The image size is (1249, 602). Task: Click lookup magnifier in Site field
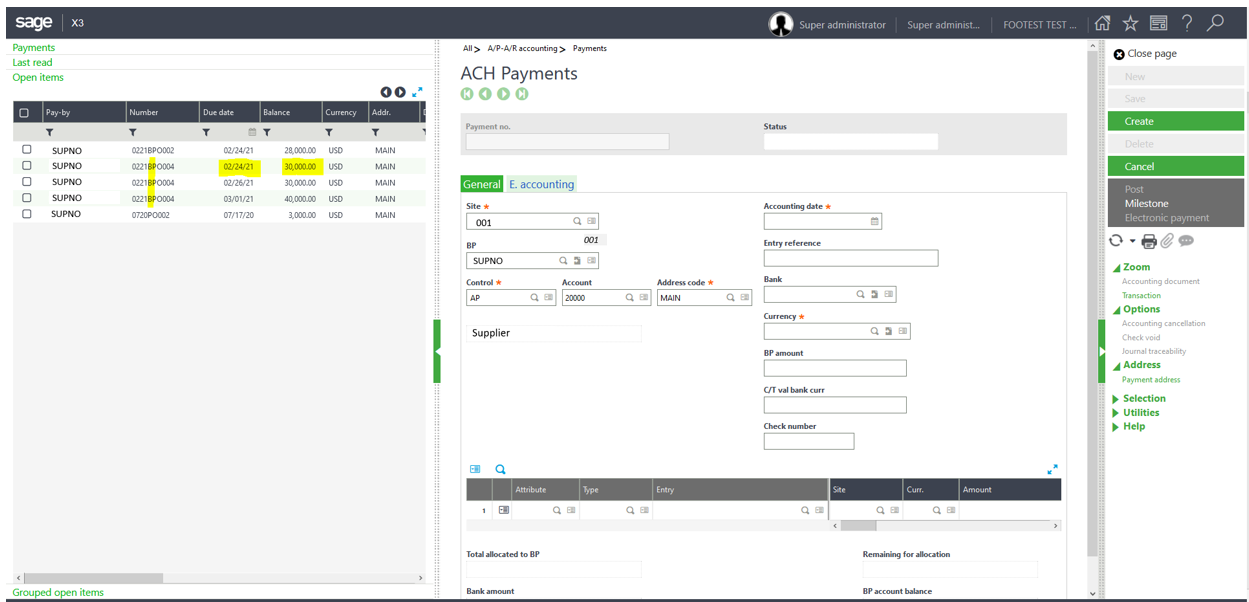(577, 222)
